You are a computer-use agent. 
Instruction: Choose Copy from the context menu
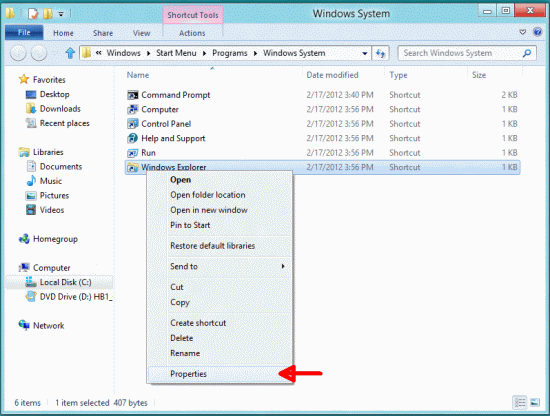[x=220, y=302]
